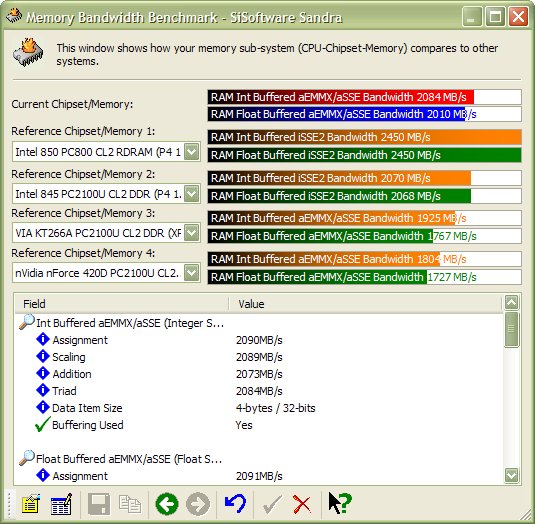Expand the VIA KT266A chipset dropdown
Screen dimensions: 535x524
click(x=191, y=233)
